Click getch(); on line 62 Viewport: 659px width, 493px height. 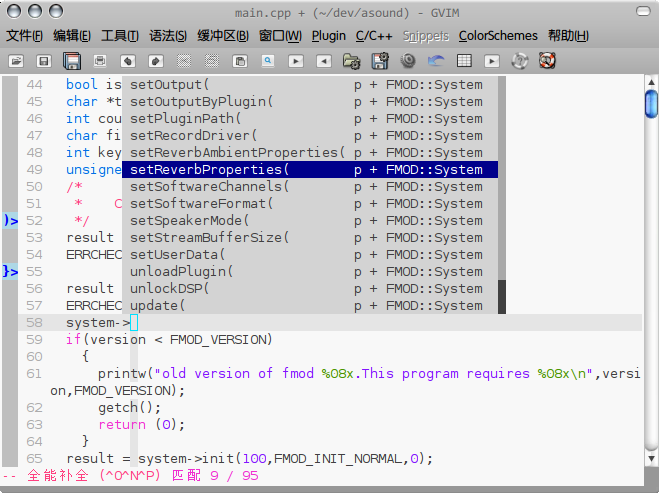coord(129,408)
